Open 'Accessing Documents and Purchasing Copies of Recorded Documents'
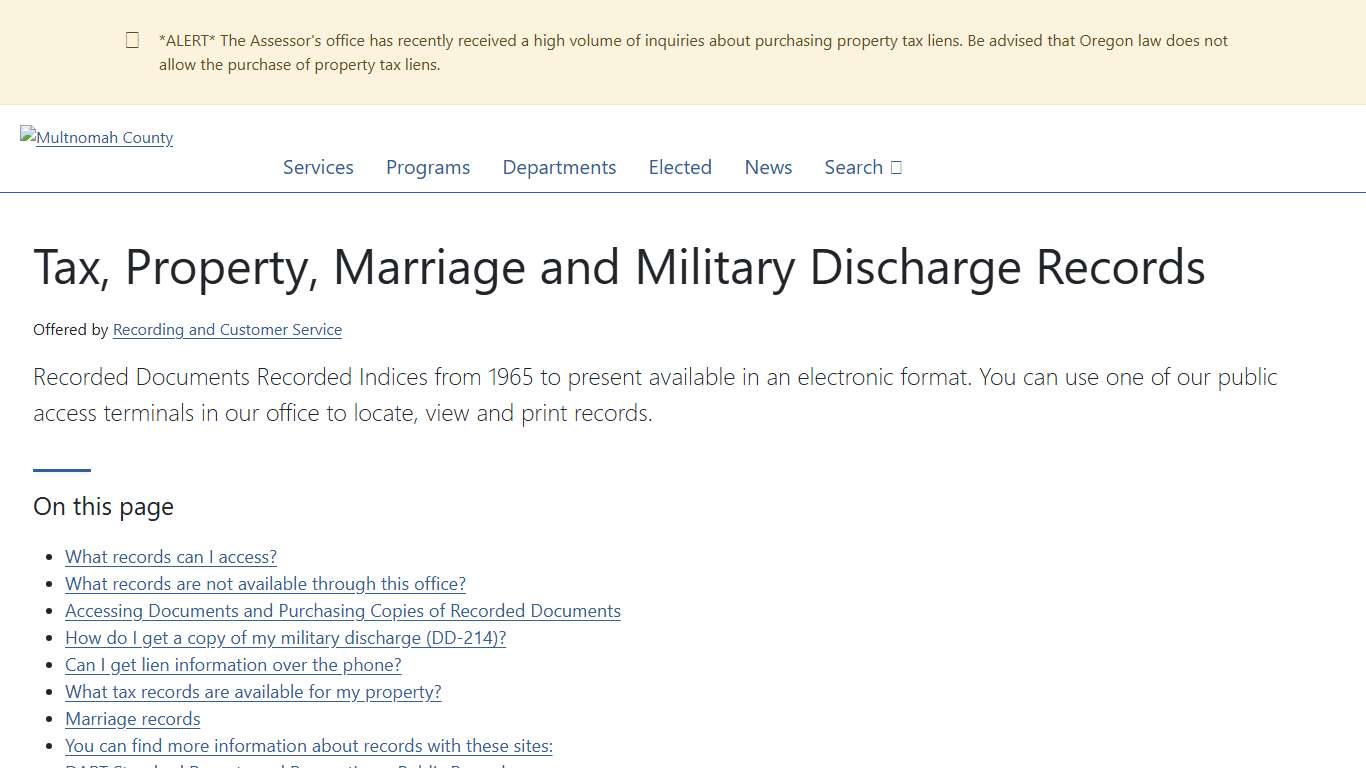 coord(342,610)
